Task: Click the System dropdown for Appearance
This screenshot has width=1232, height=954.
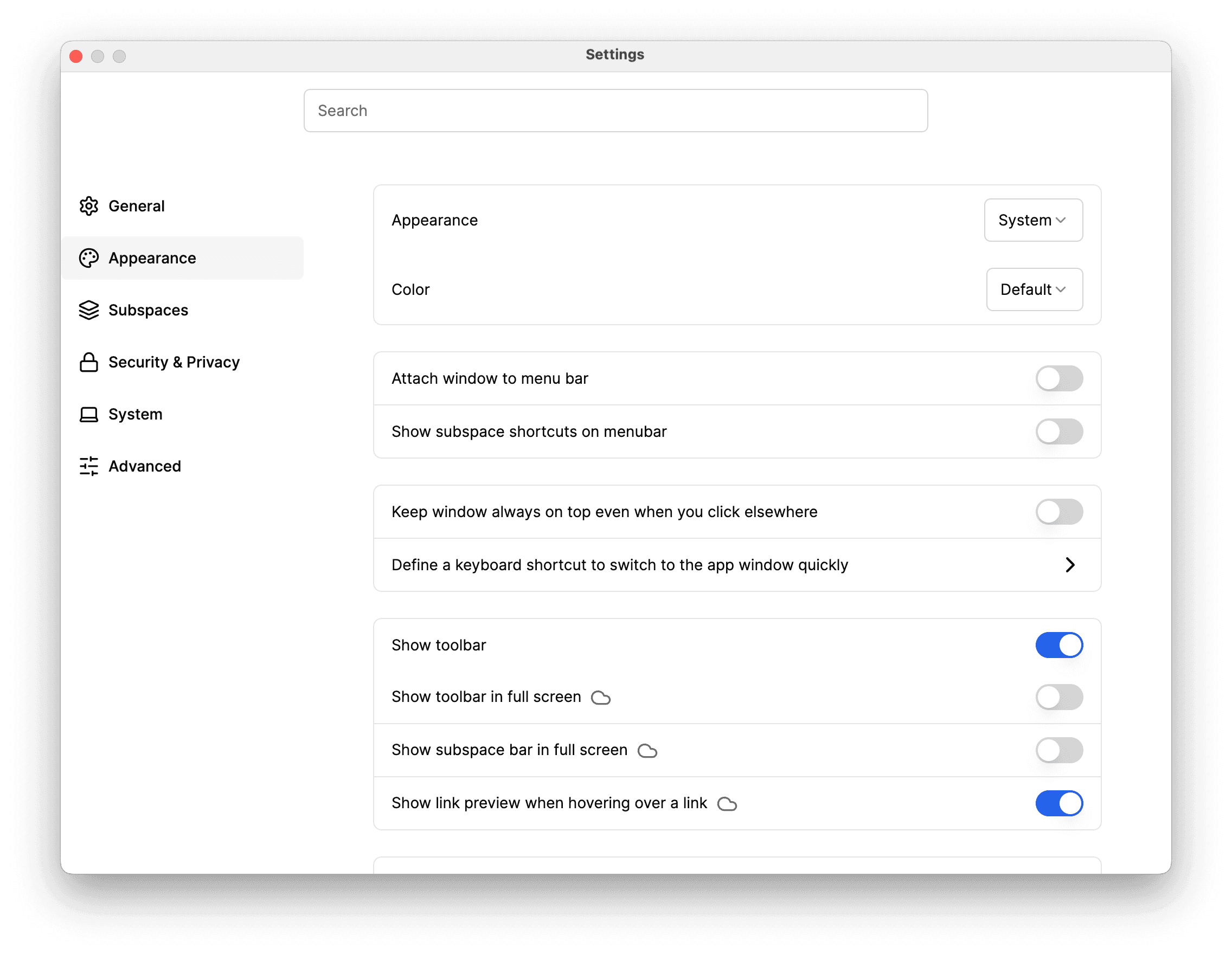Action: [x=1032, y=220]
